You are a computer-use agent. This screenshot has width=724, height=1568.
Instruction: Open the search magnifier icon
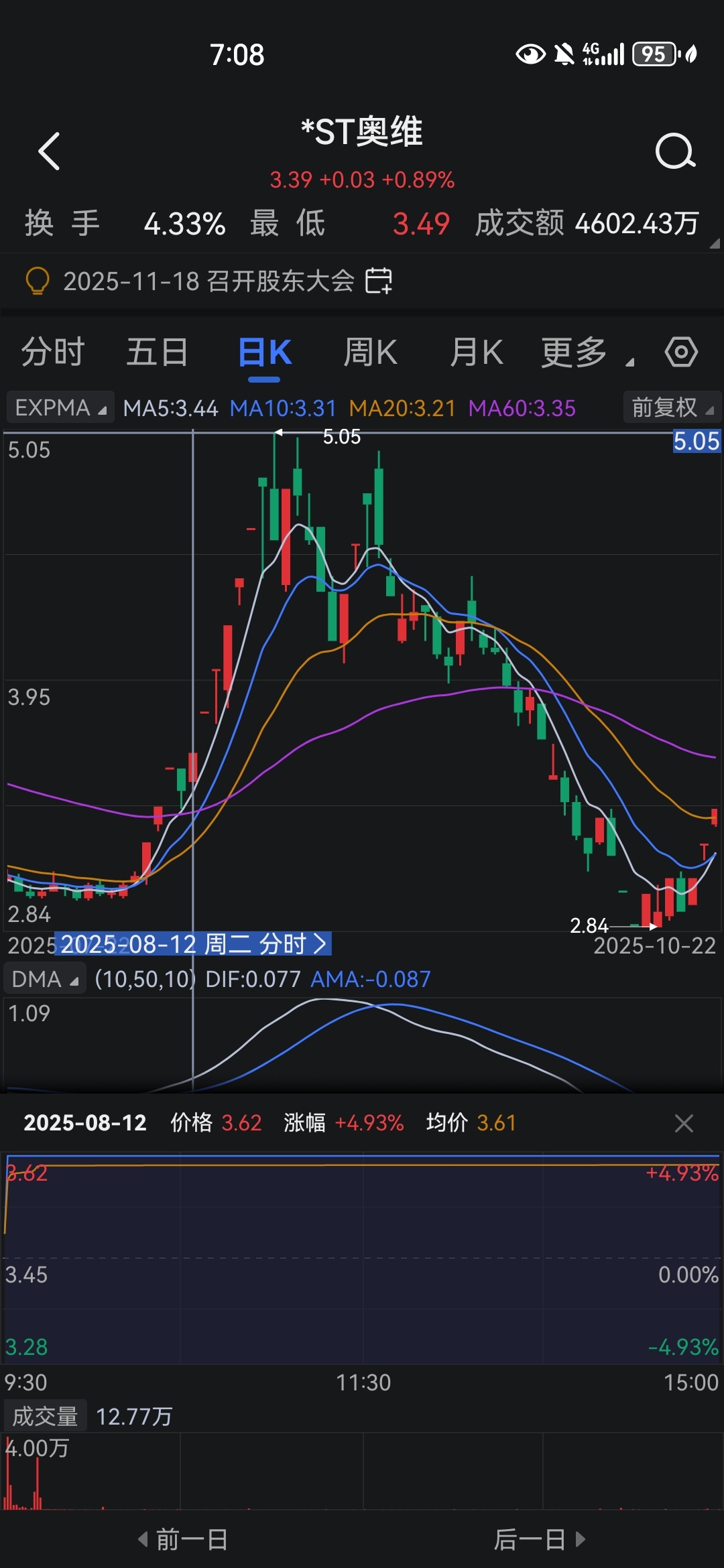pos(675,151)
